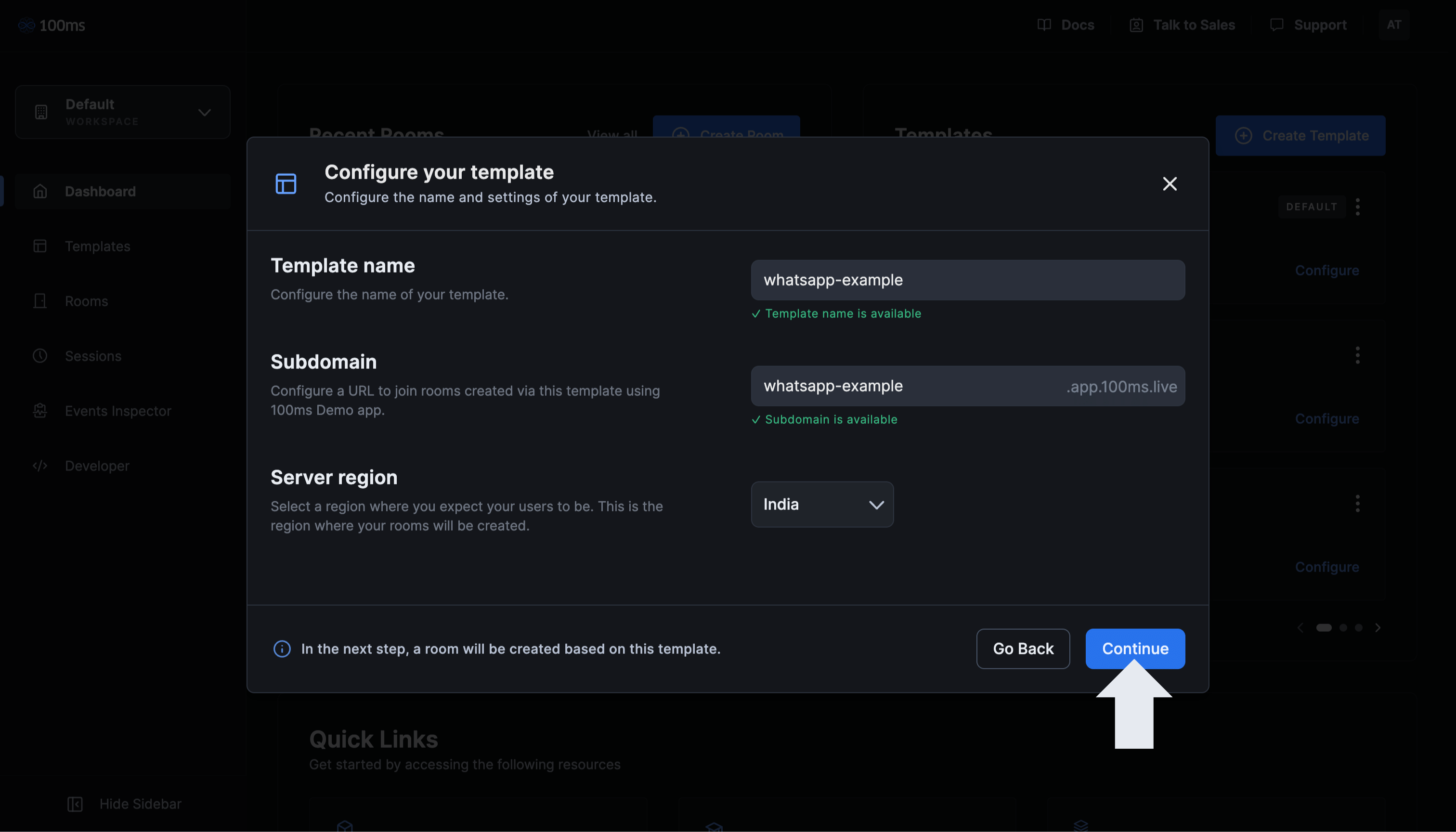Click the workspace building icon

tap(41, 112)
